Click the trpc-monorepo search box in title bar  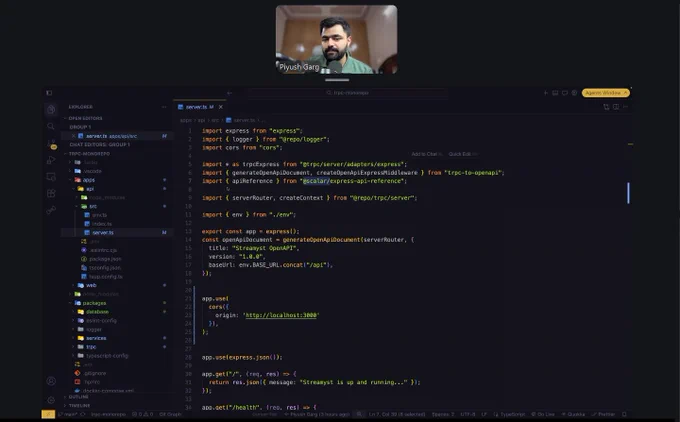coord(348,93)
